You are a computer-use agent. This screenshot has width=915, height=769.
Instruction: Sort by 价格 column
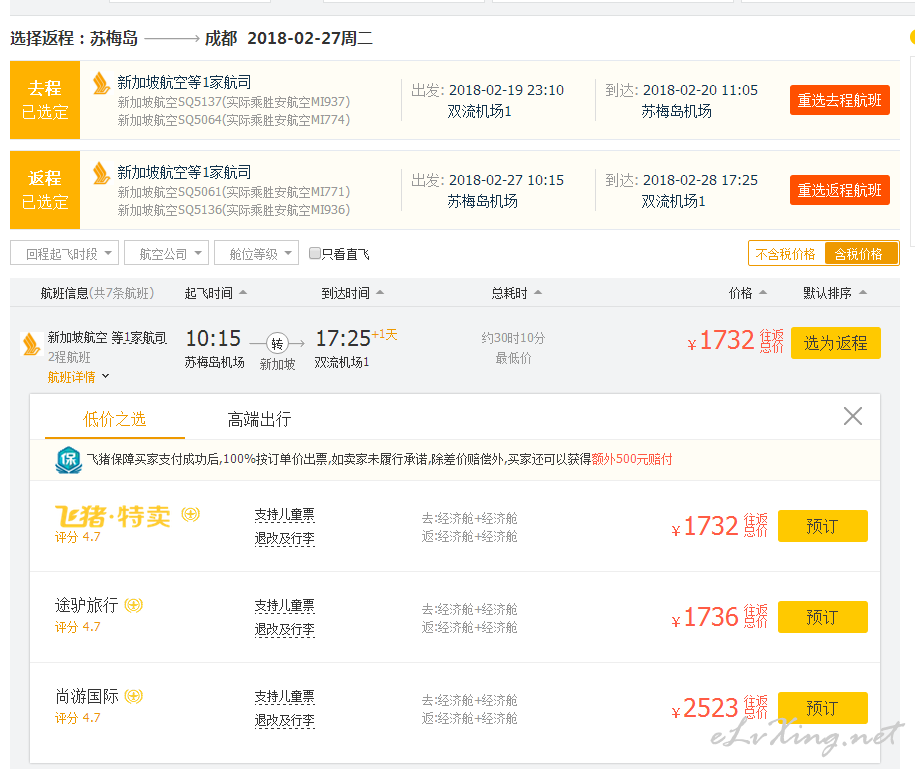(x=748, y=293)
